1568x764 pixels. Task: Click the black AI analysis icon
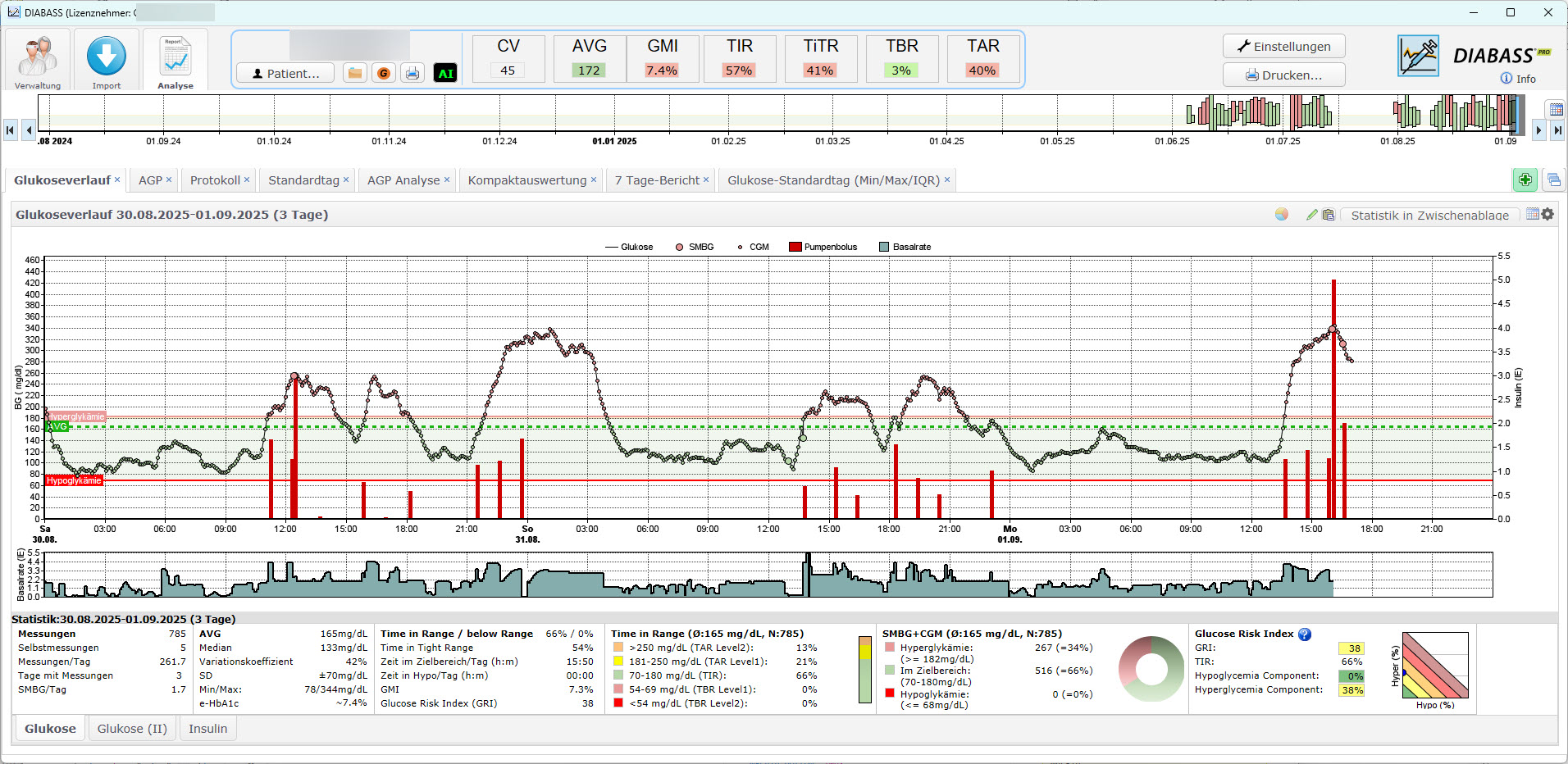445,73
